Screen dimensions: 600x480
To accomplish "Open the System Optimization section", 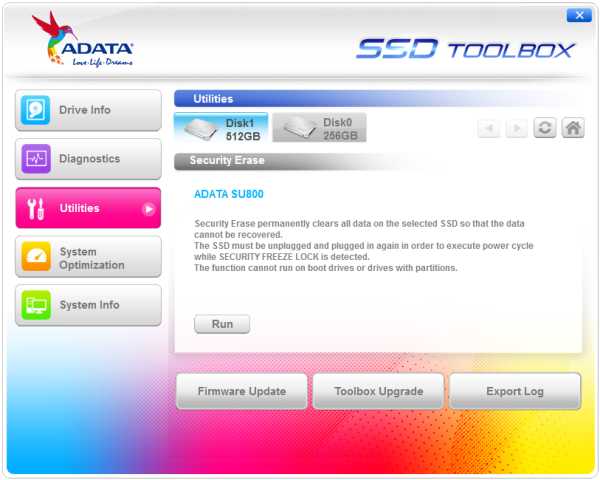I will (88, 257).
